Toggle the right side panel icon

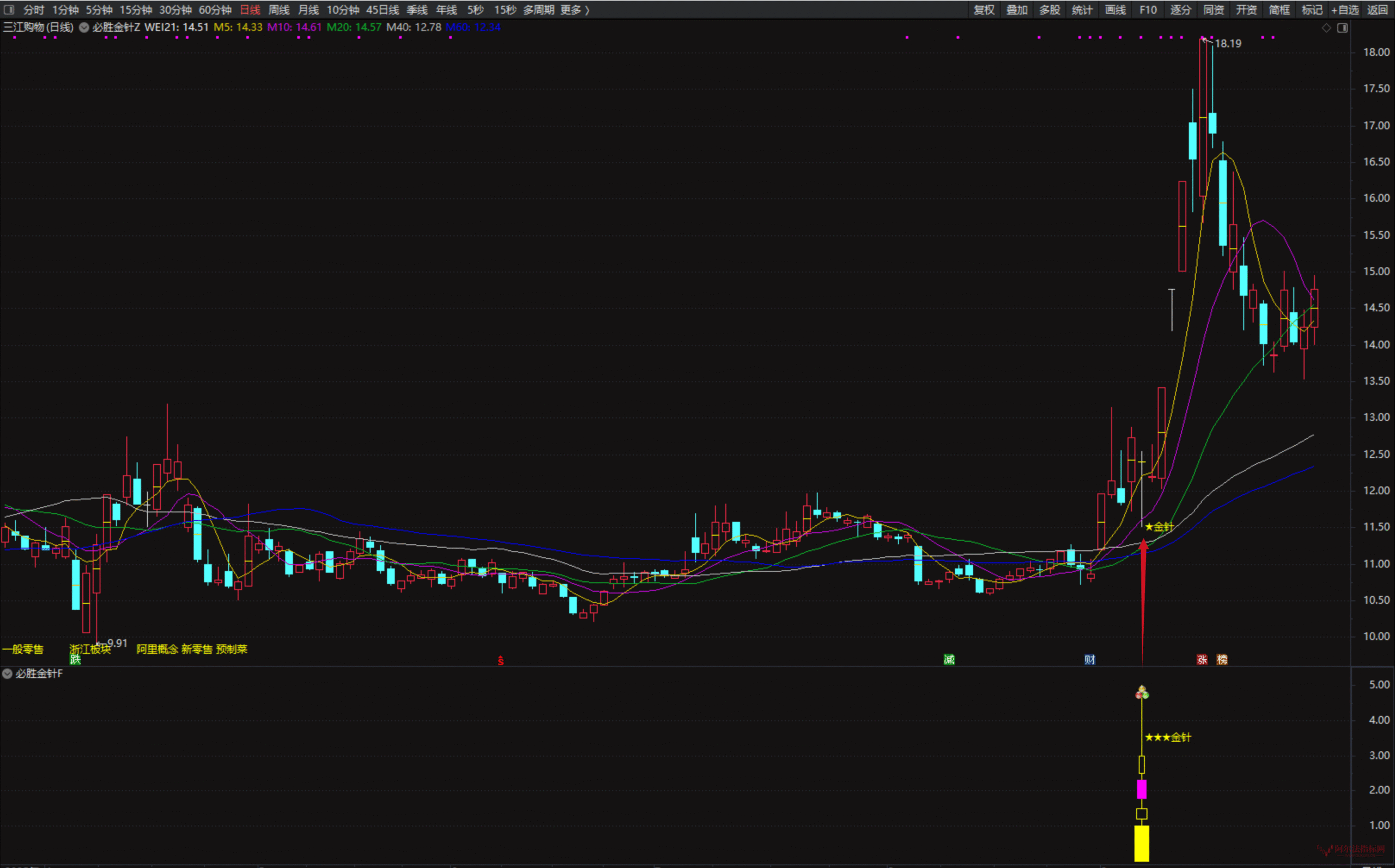pyautogui.click(x=1342, y=28)
